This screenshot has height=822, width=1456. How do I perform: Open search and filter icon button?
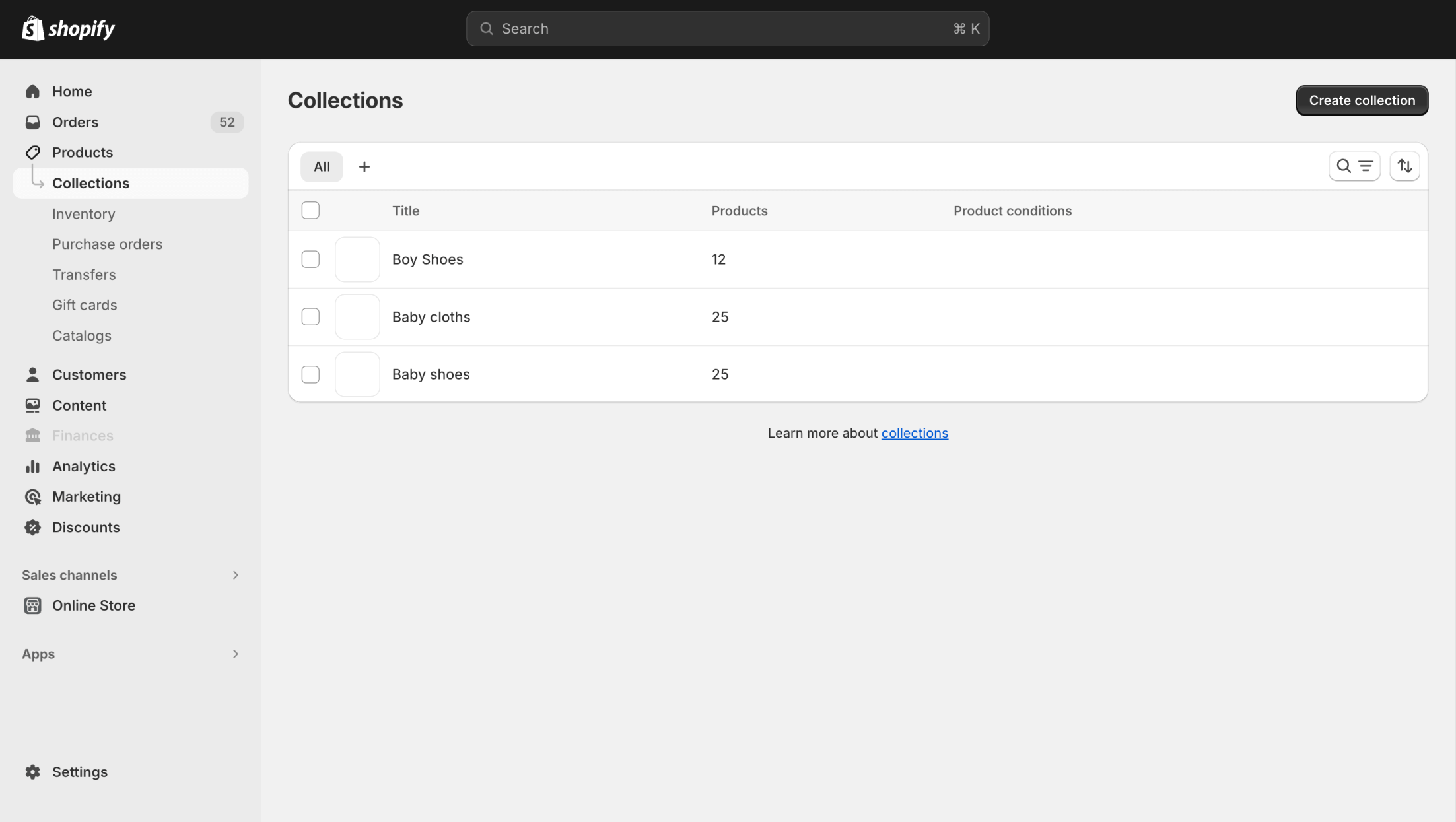pos(1354,166)
